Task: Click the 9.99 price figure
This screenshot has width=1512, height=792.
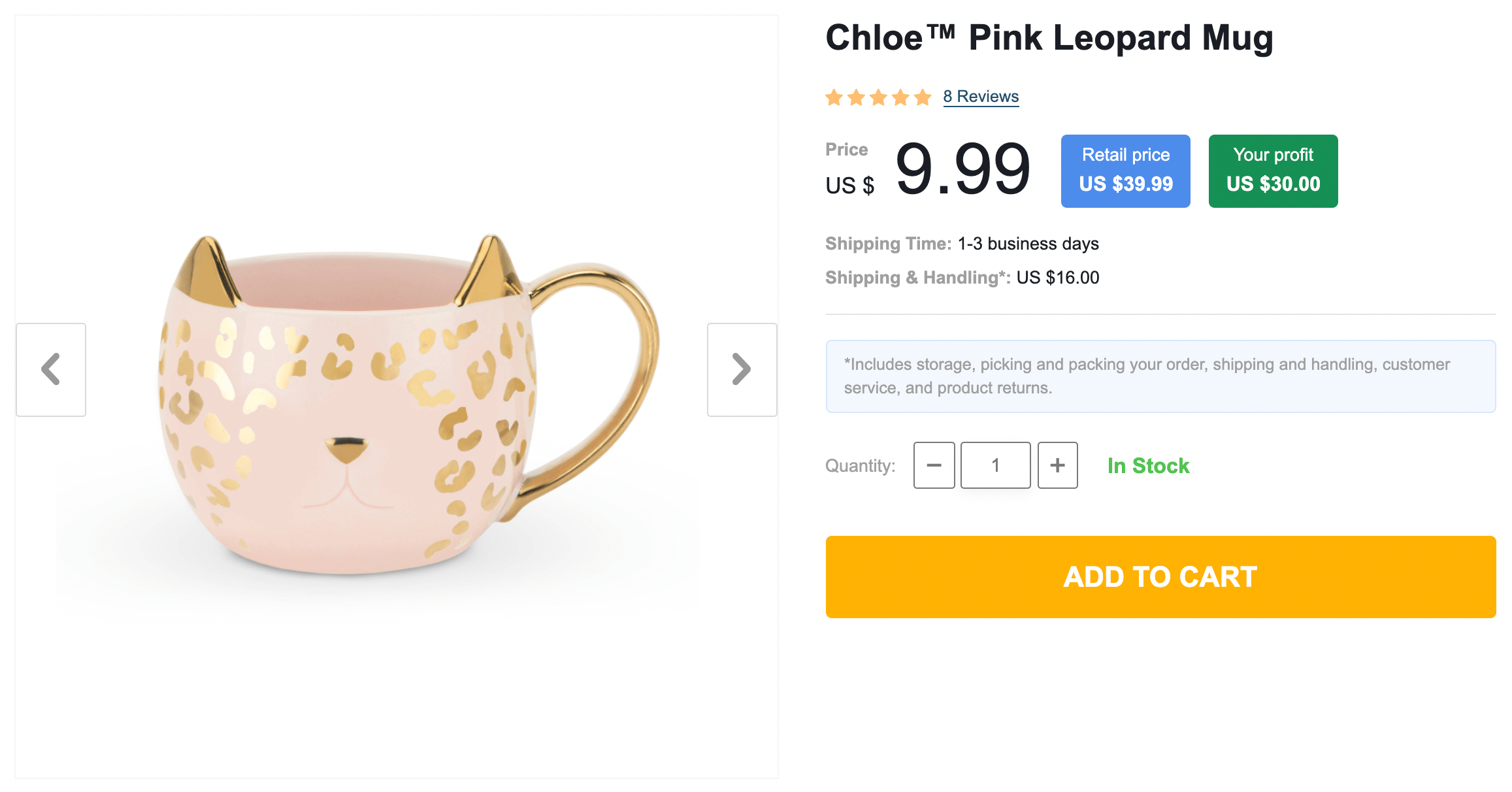Action: click(962, 170)
